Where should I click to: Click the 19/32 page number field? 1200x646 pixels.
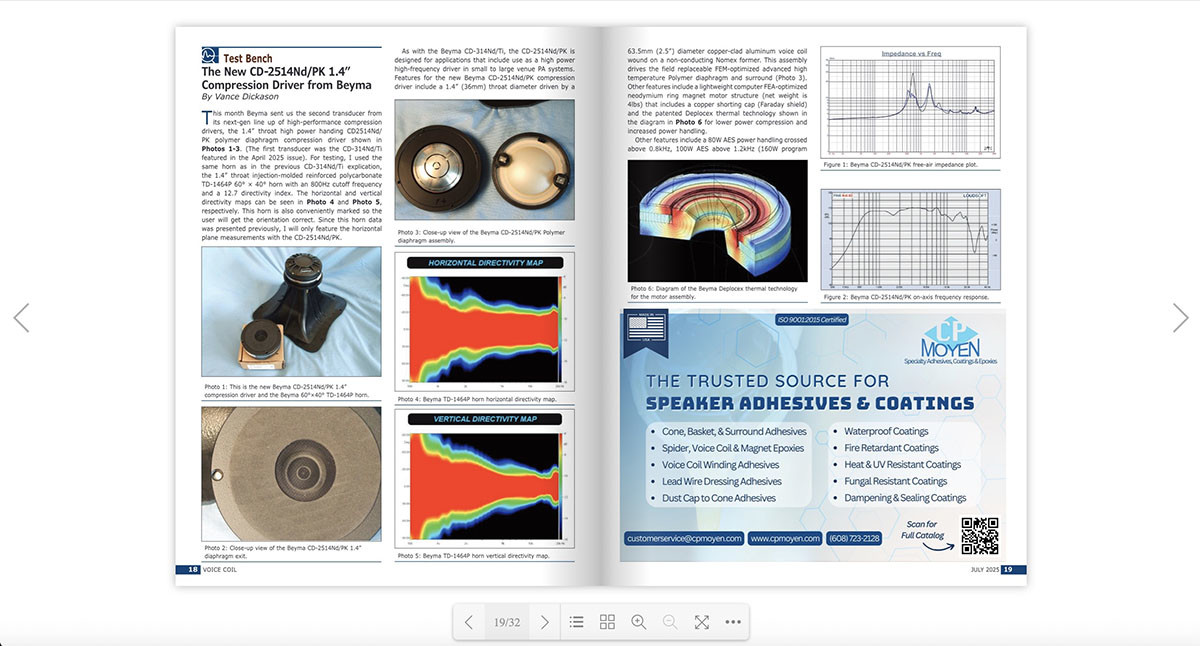tap(507, 622)
